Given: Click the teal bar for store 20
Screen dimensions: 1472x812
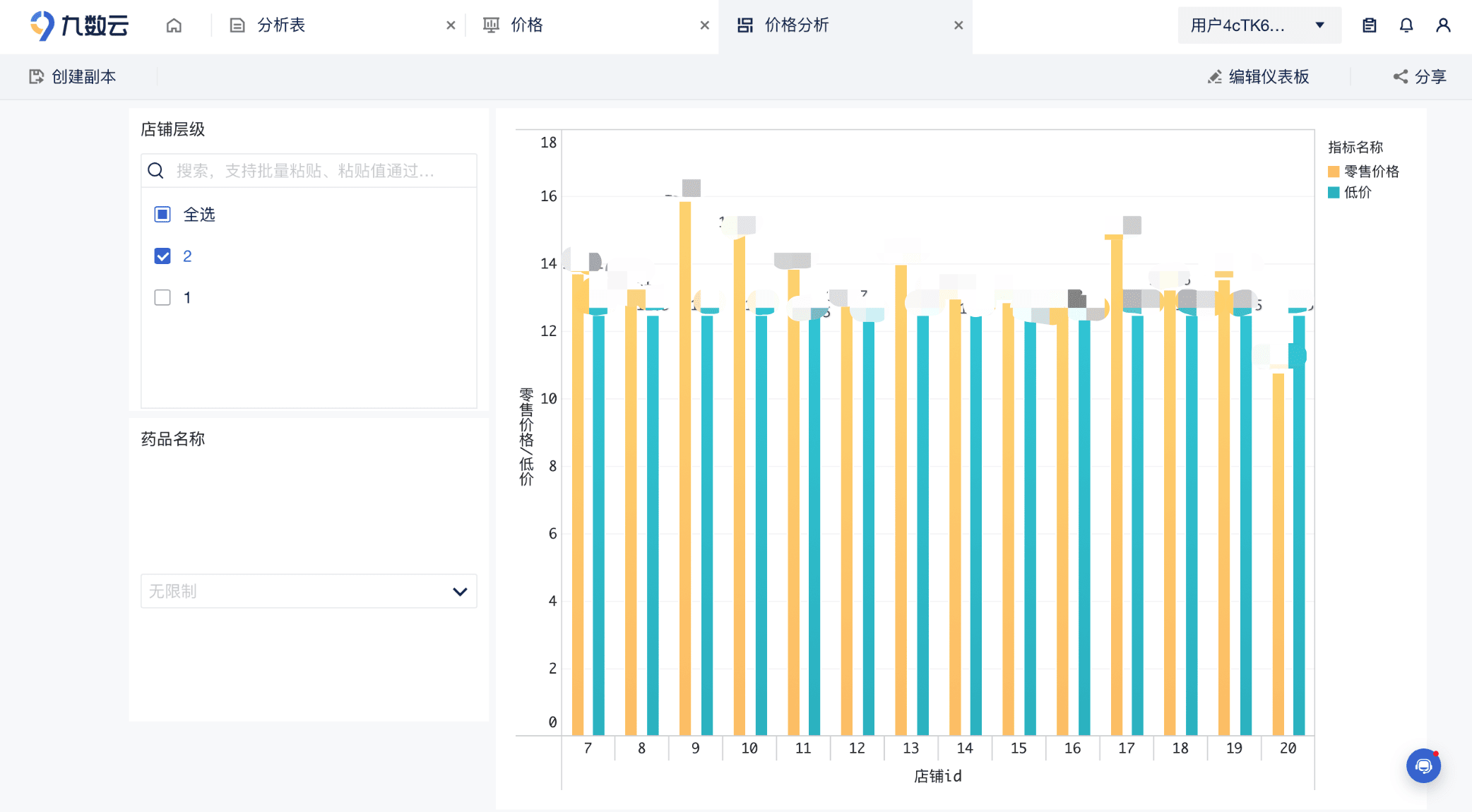Looking at the screenshot, I should point(1299,525).
